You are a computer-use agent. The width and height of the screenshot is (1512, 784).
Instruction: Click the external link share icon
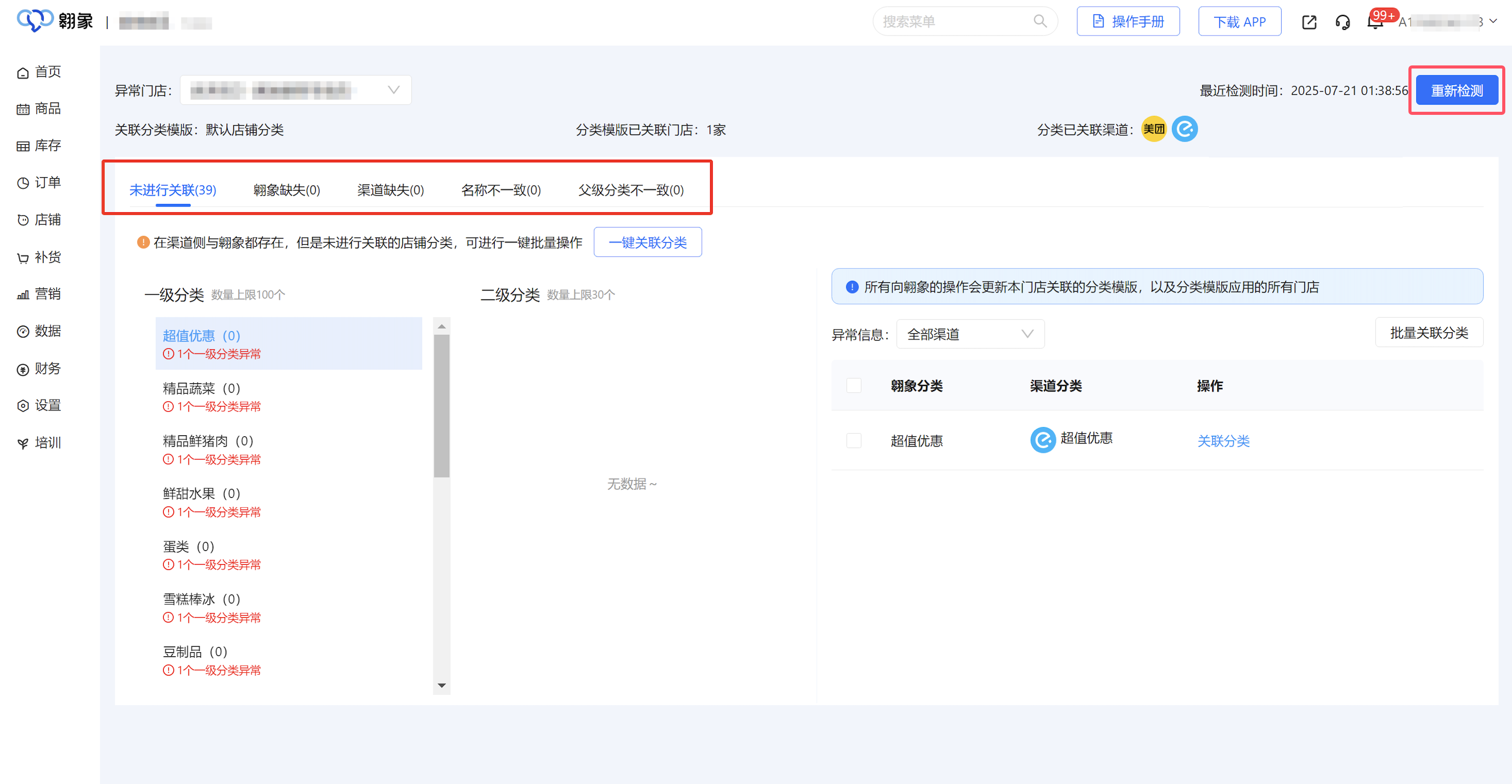[x=1309, y=22]
